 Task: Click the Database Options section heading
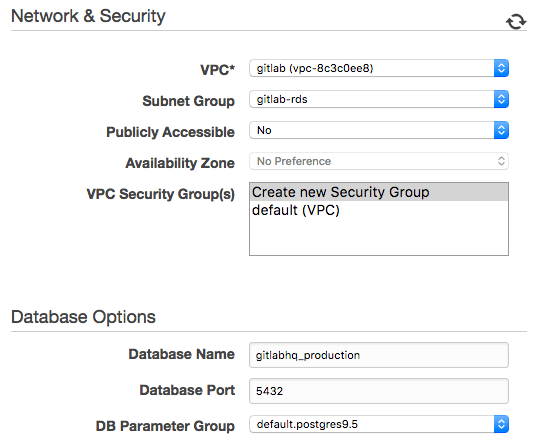pyautogui.click(x=83, y=317)
